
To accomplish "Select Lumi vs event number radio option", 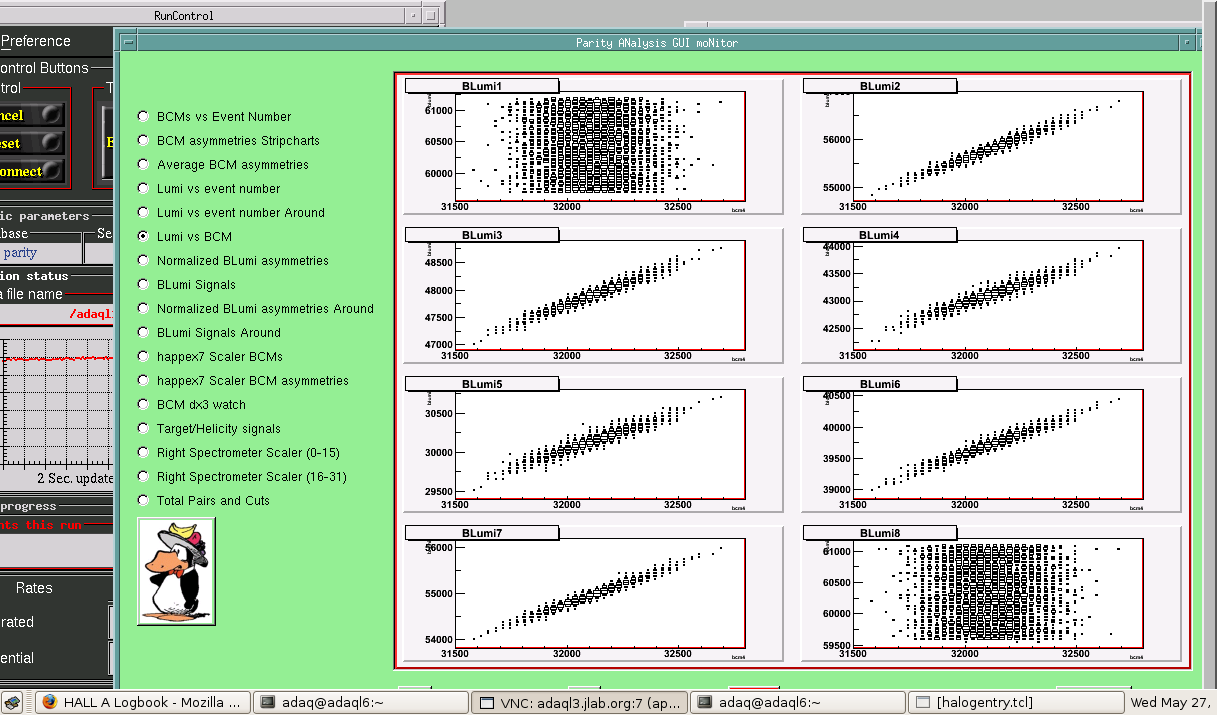I will (143, 189).
